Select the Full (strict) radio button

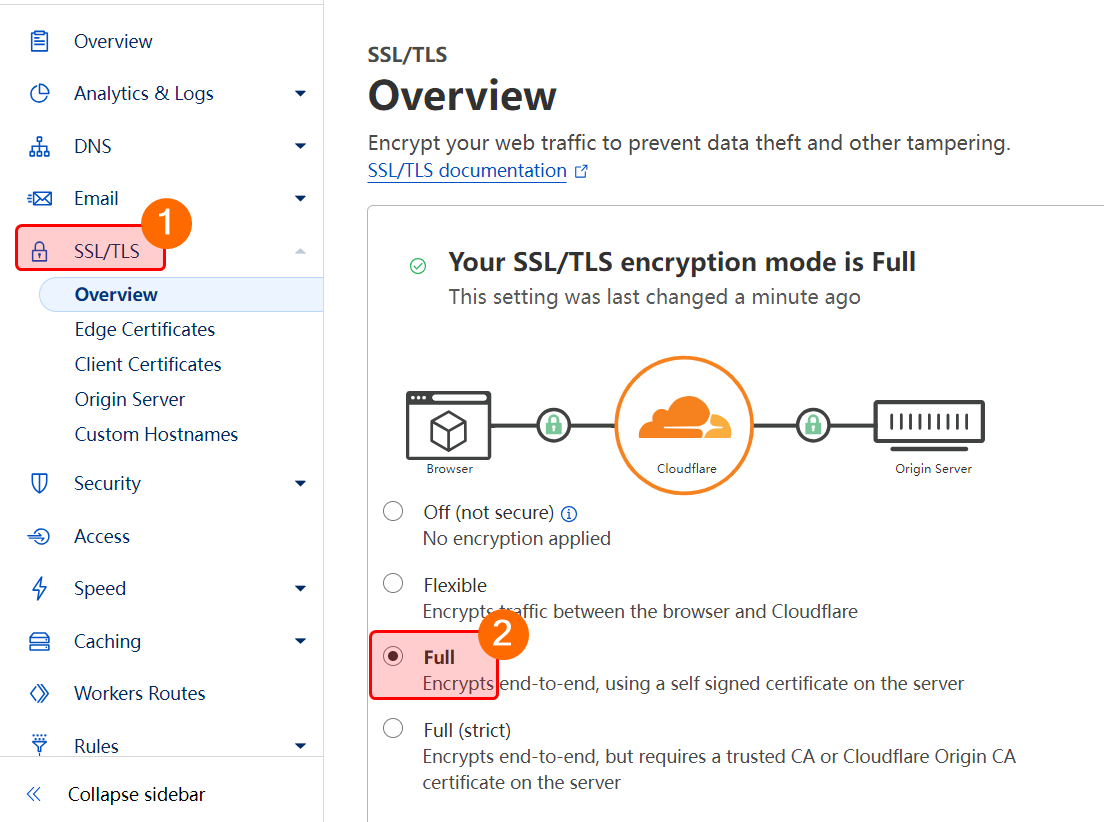tap(393, 728)
